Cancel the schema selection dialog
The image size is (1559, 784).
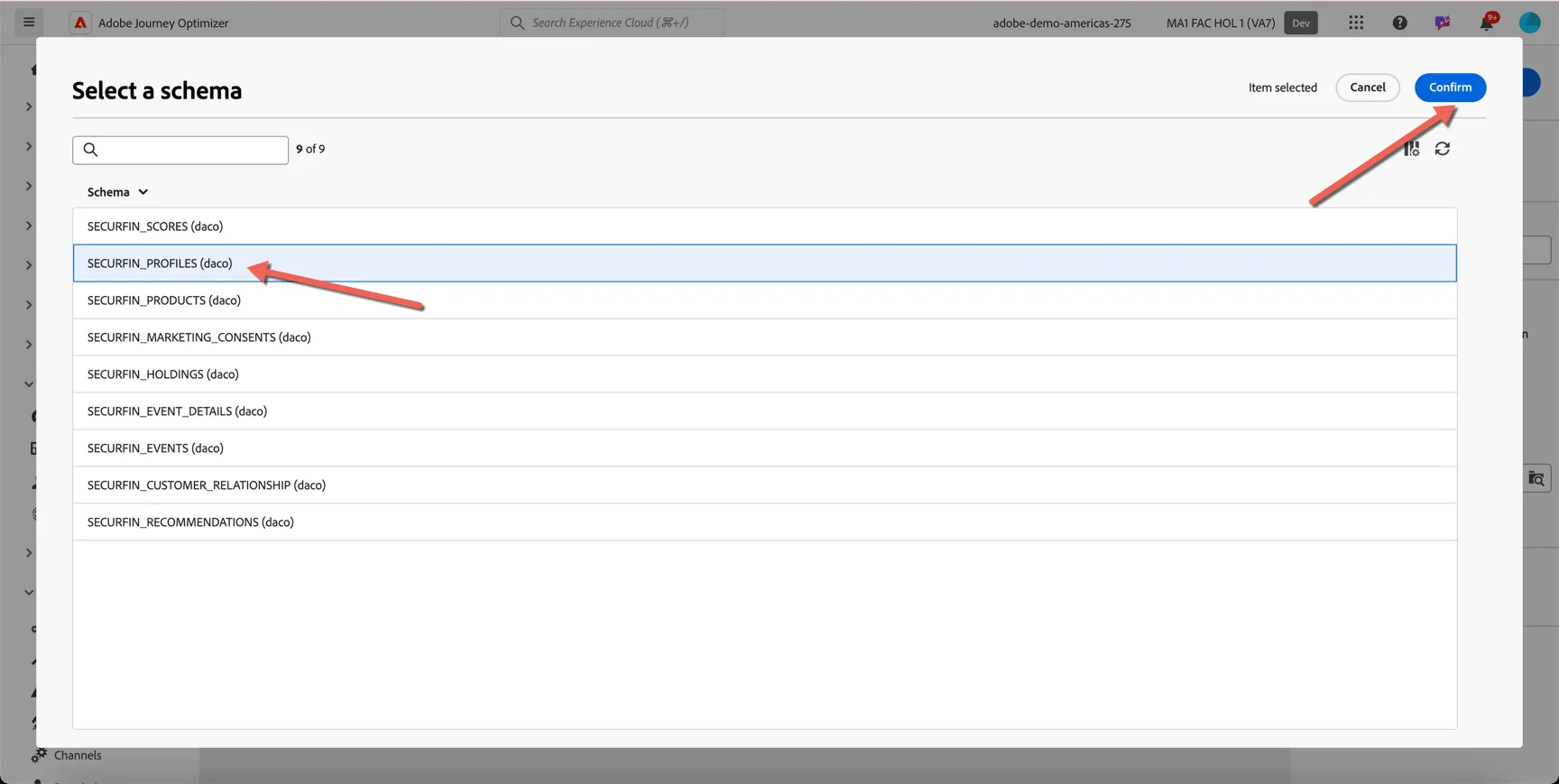(1367, 88)
